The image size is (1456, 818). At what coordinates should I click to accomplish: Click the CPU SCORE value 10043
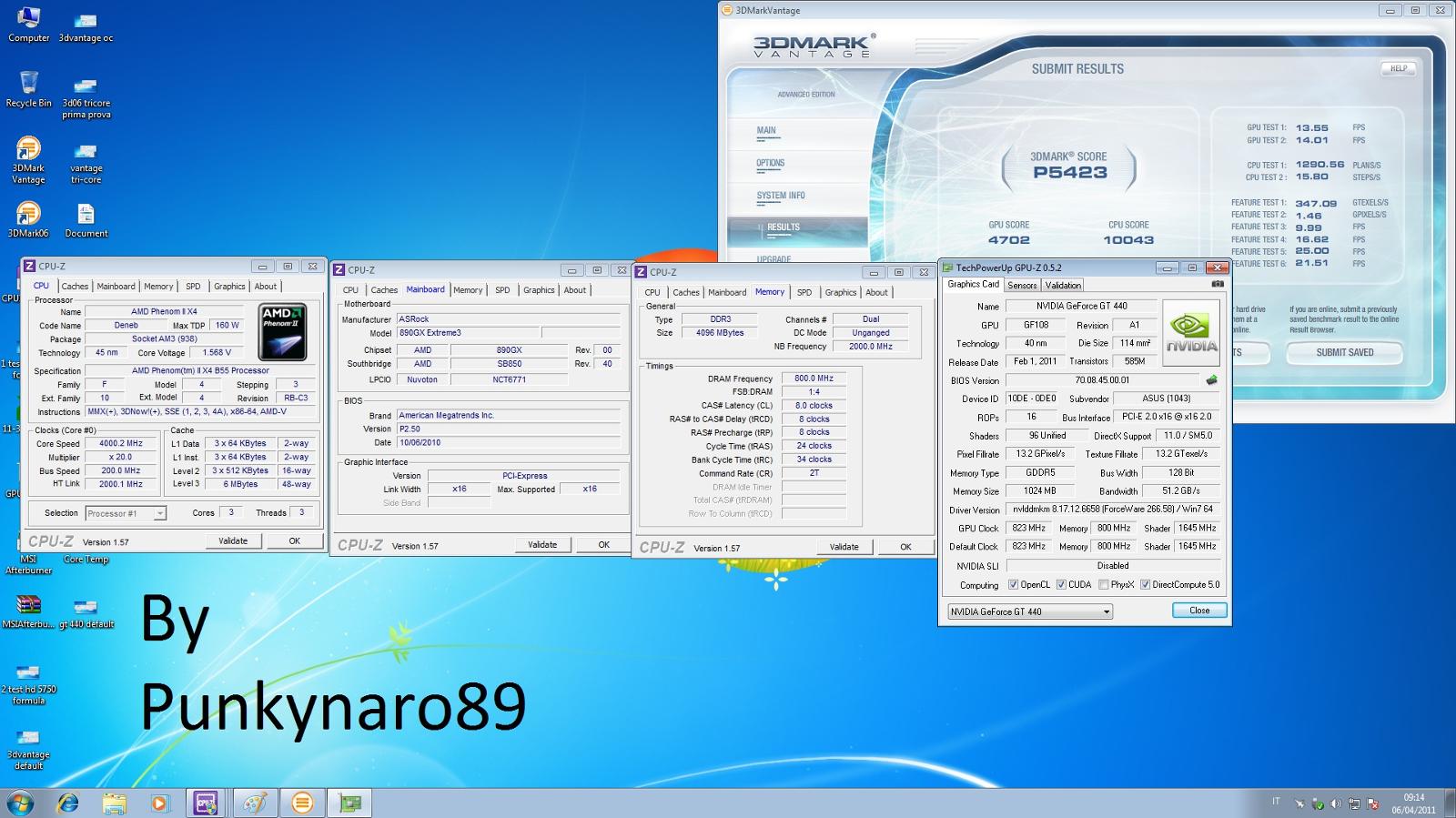(1128, 240)
